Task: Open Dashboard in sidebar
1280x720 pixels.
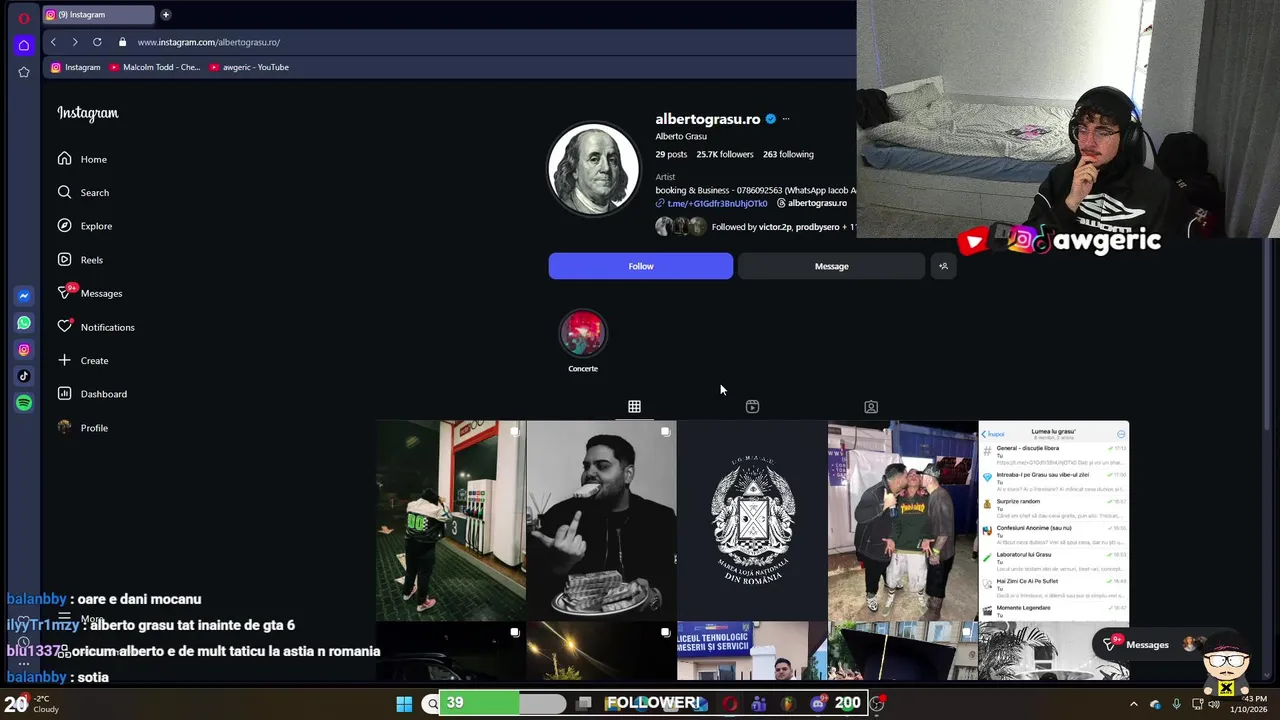Action: tap(92, 394)
